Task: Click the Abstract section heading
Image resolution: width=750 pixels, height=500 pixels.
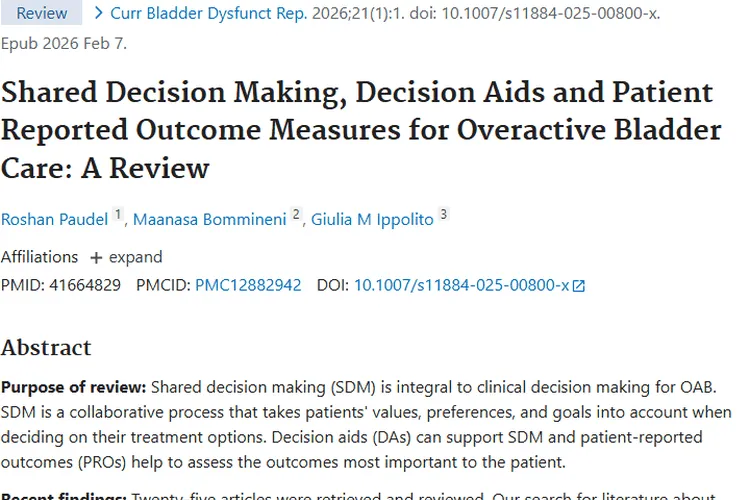Action: [x=46, y=348]
